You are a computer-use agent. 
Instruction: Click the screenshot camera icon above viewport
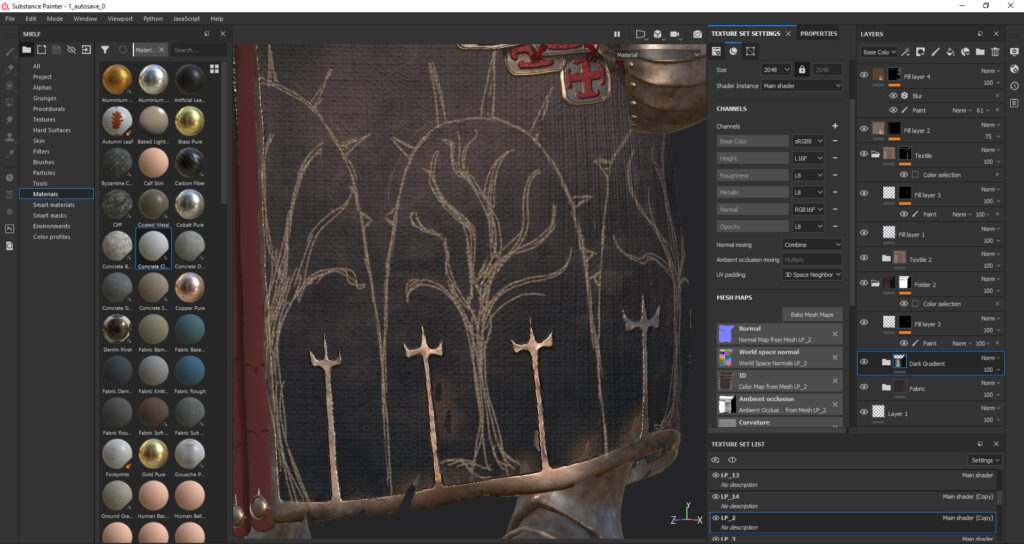[697, 34]
